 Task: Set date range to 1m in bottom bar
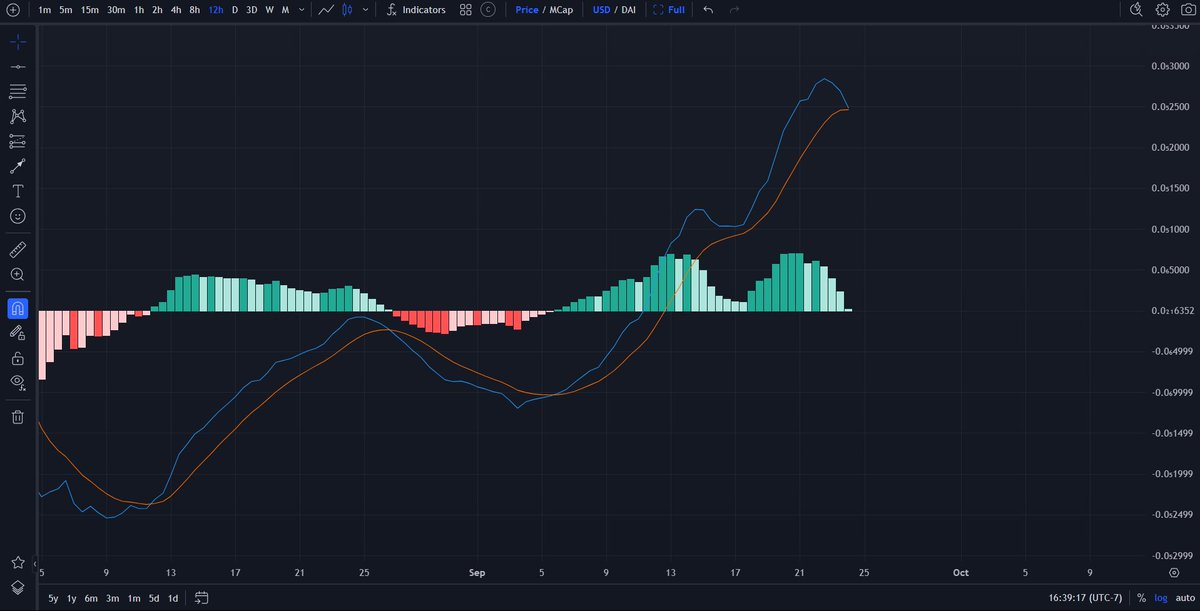click(x=133, y=598)
